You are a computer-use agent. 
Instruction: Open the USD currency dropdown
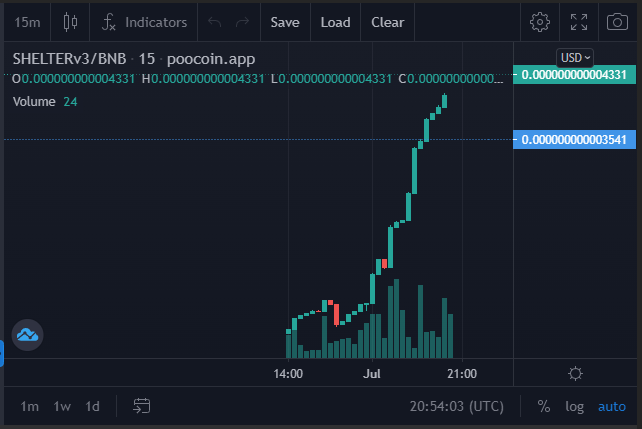575,58
